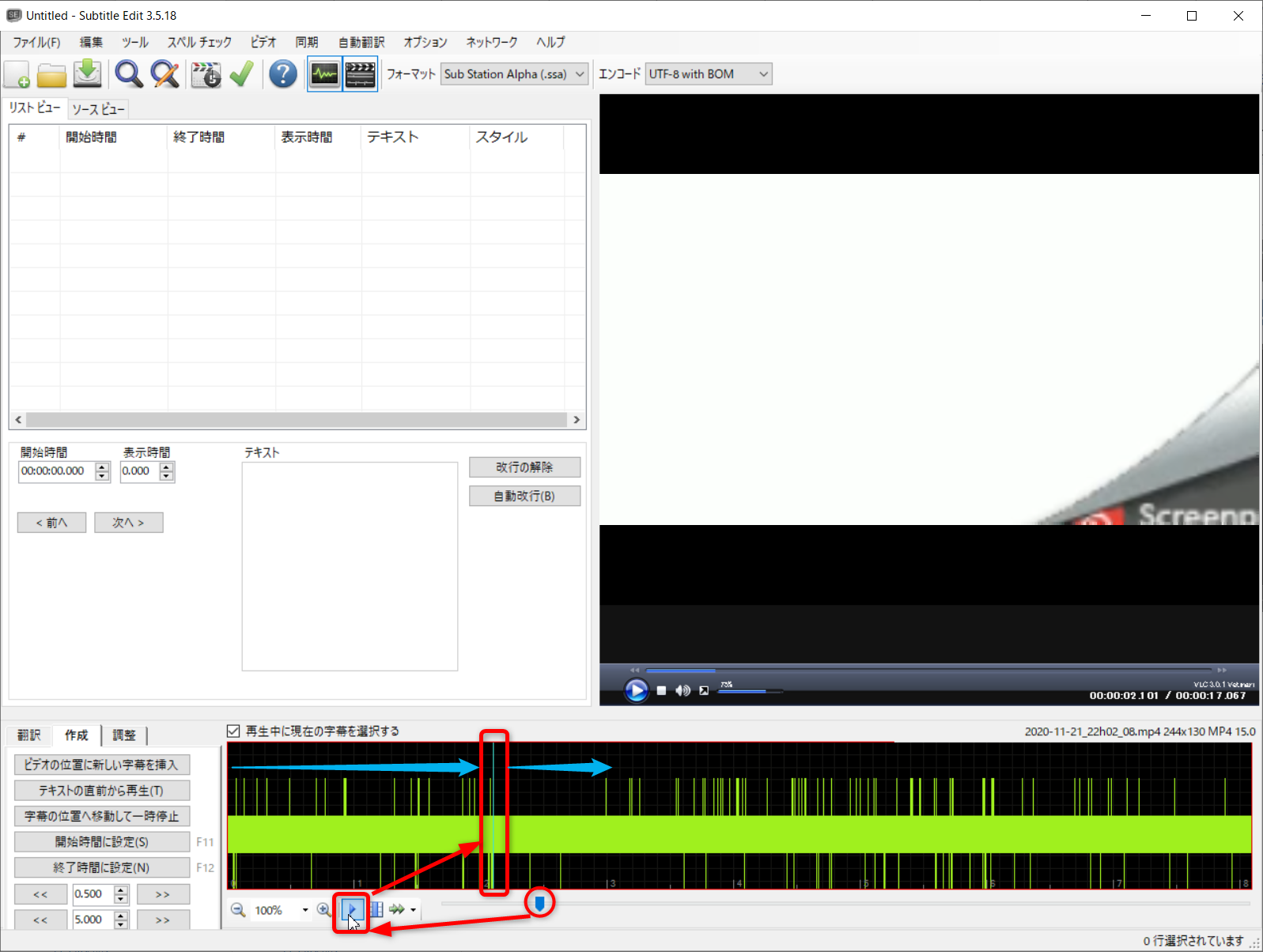Click the visual sync clapperboard-clock icon
The width and height of the screenshot is (1263, 952).
[x=206, y=74]
